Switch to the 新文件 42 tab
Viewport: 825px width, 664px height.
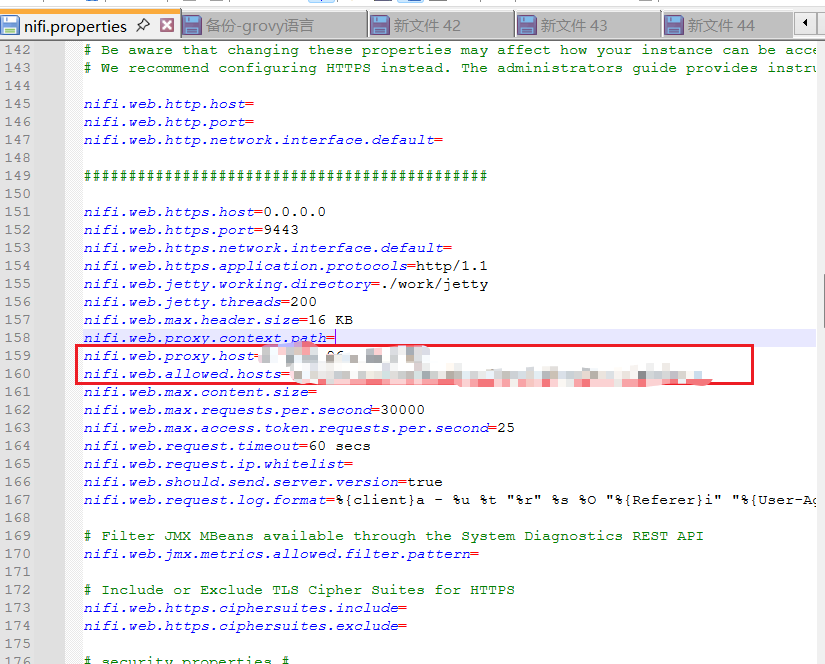click(441, 25)
